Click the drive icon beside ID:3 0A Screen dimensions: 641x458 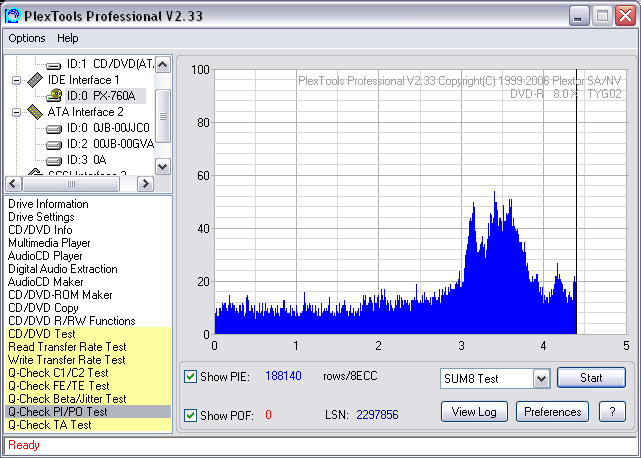tap(54, 161)
